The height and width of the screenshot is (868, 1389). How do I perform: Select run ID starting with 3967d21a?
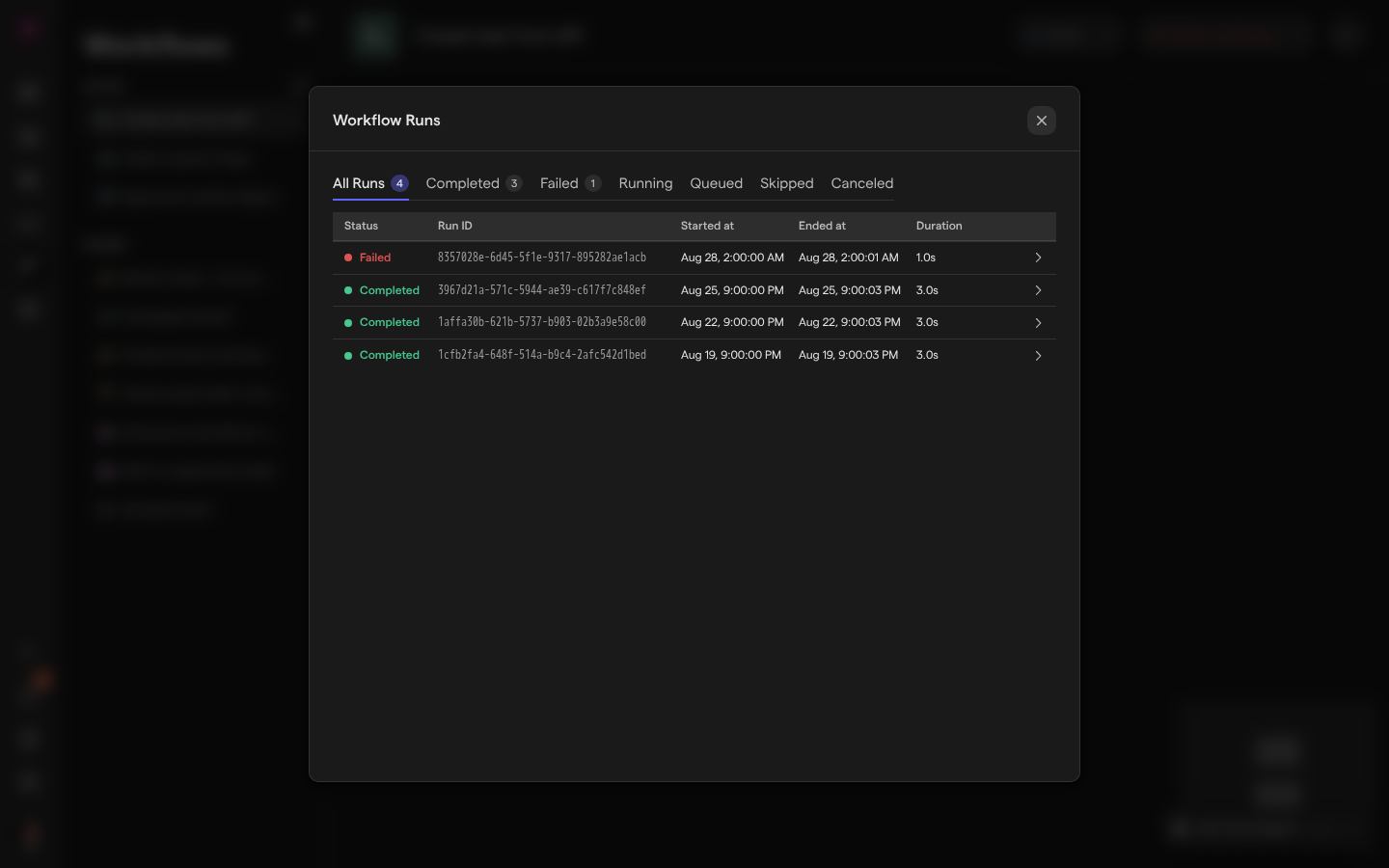click(x=542, y=290)
